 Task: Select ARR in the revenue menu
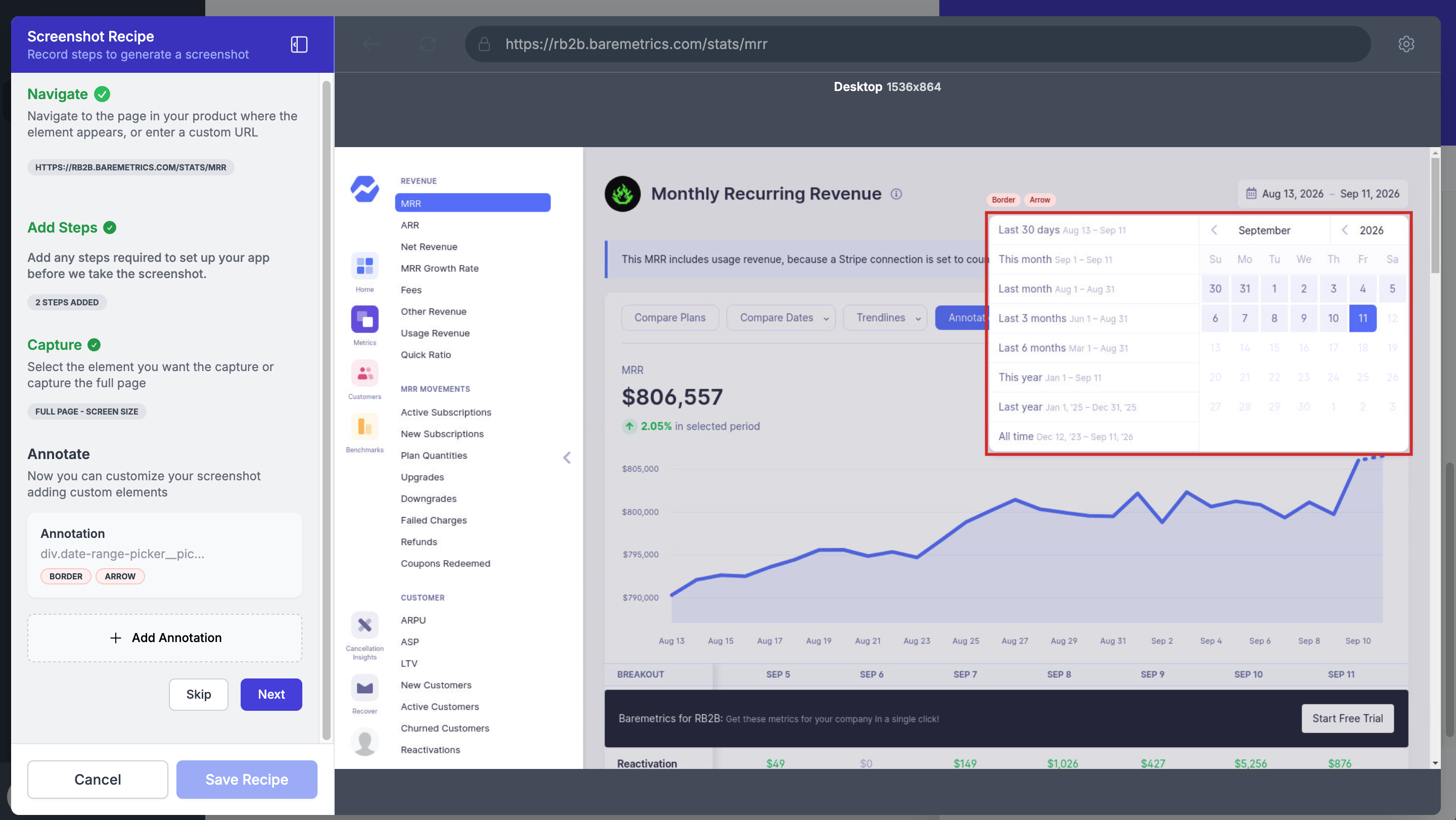click(410, 225)
